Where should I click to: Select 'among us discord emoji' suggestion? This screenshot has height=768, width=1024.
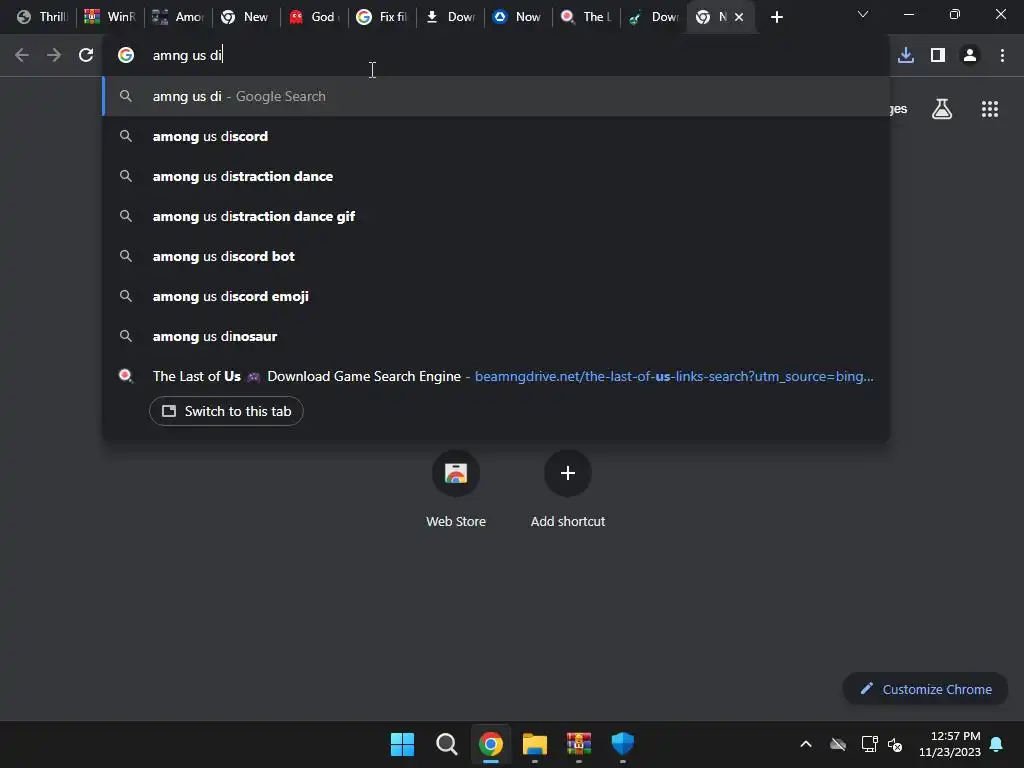pos(496,296)
